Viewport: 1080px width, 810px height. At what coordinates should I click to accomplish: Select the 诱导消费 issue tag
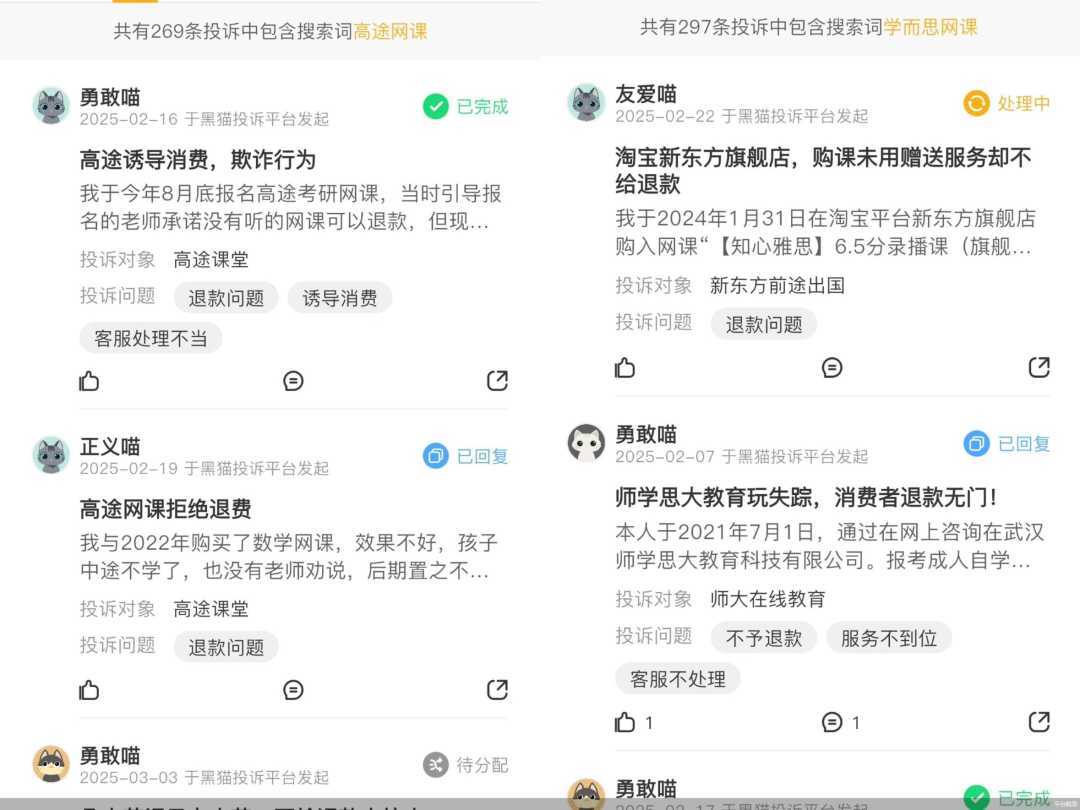click(x=340, y=298)
